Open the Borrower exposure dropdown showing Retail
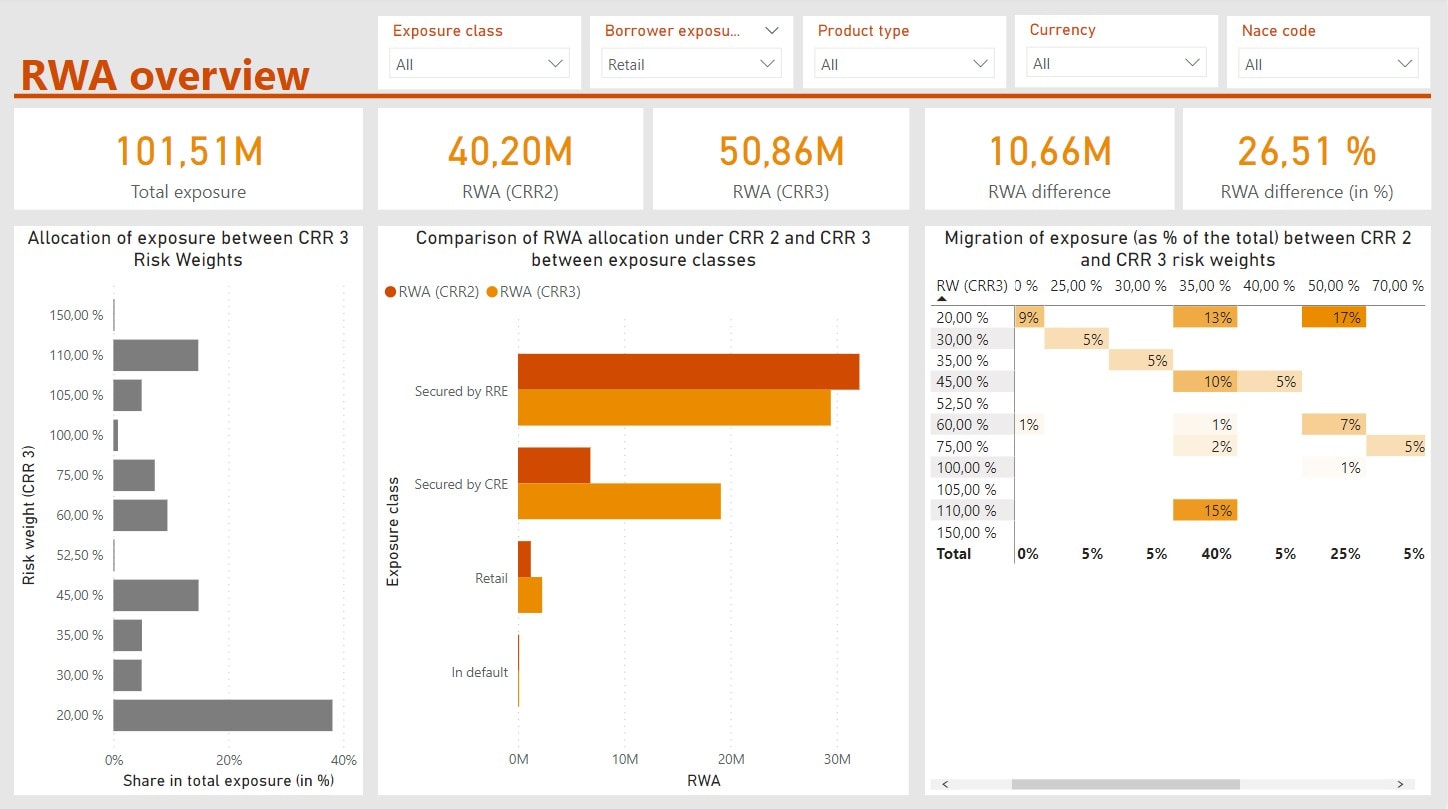 pyautogui.click(x=692, y=64)
